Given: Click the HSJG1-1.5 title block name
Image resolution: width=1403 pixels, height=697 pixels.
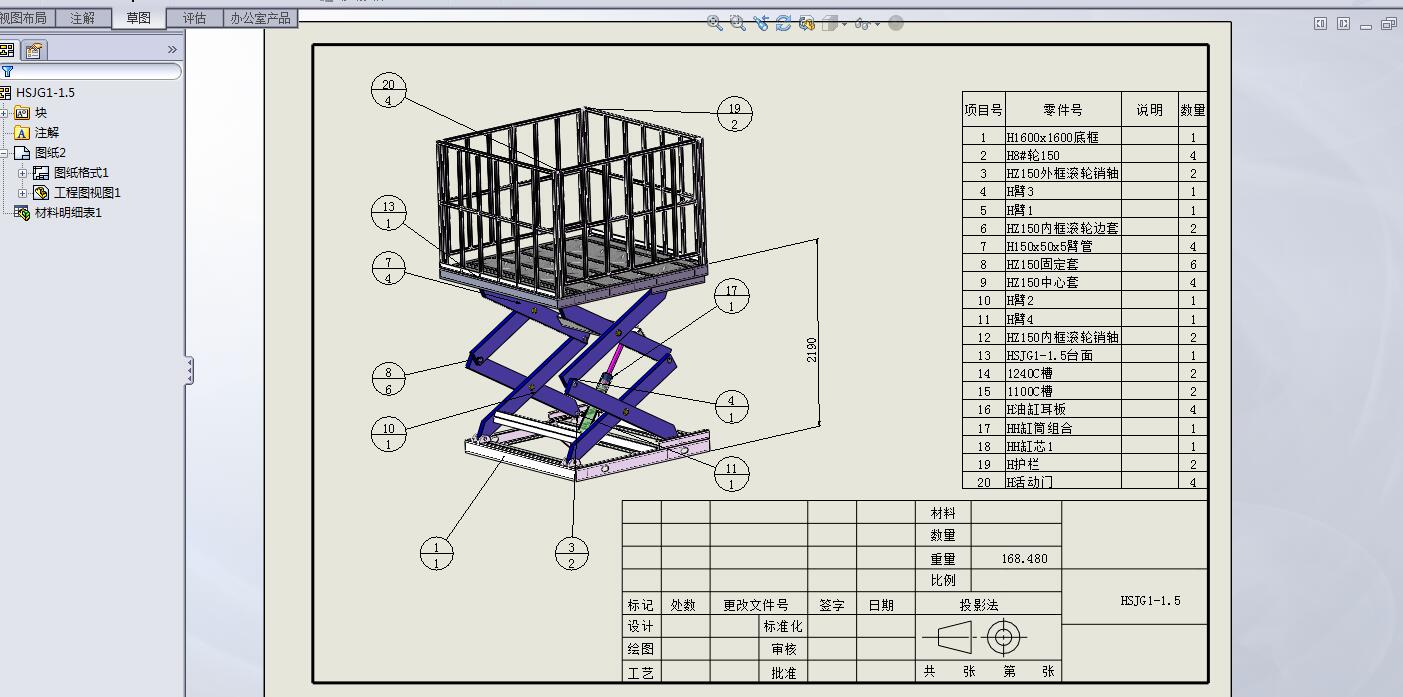Looking at the screenshot, I should pos(1150,601).
